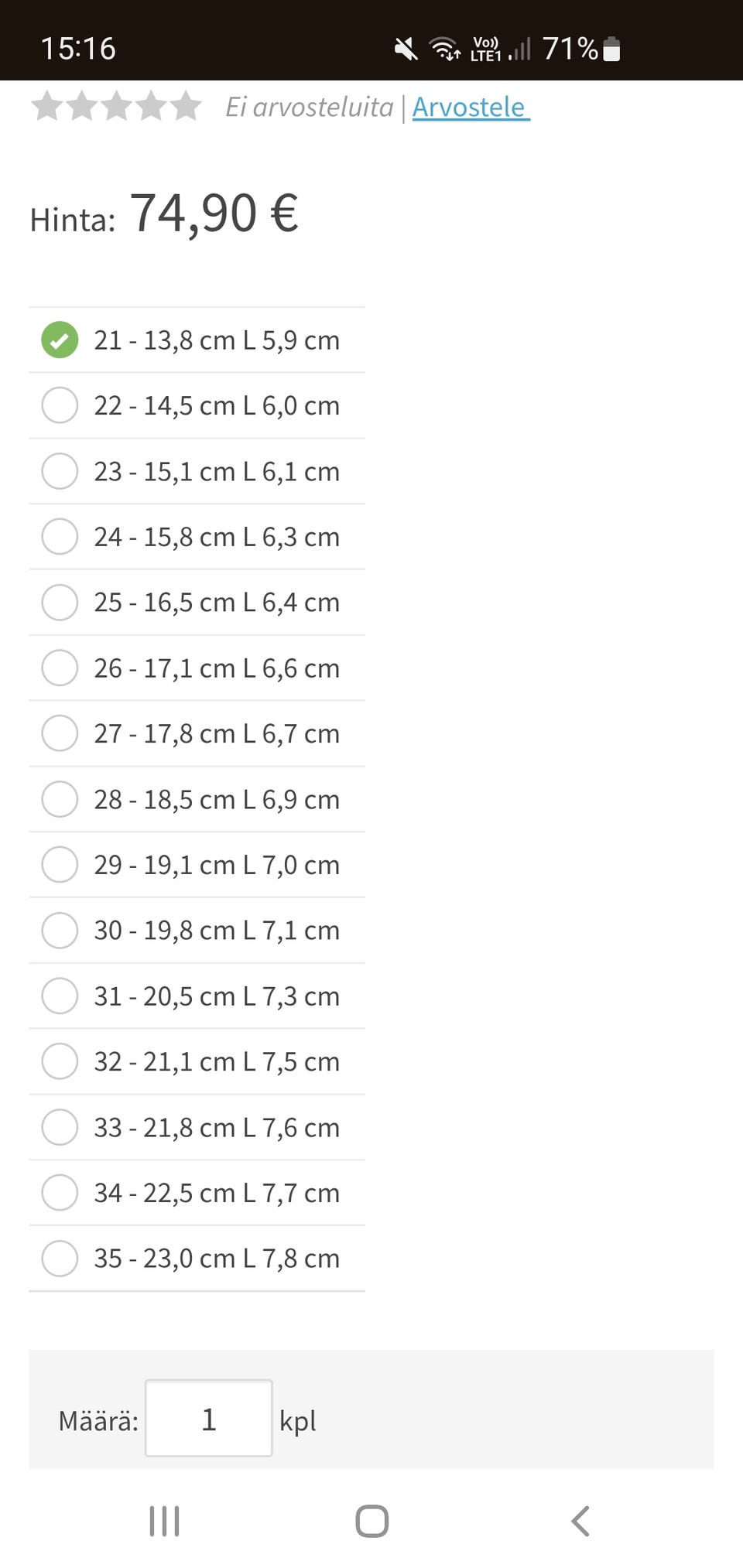Tap the mobile signal strength icon
The height and width of the screenshot is (1568, 743).
(x=521, y=50)
